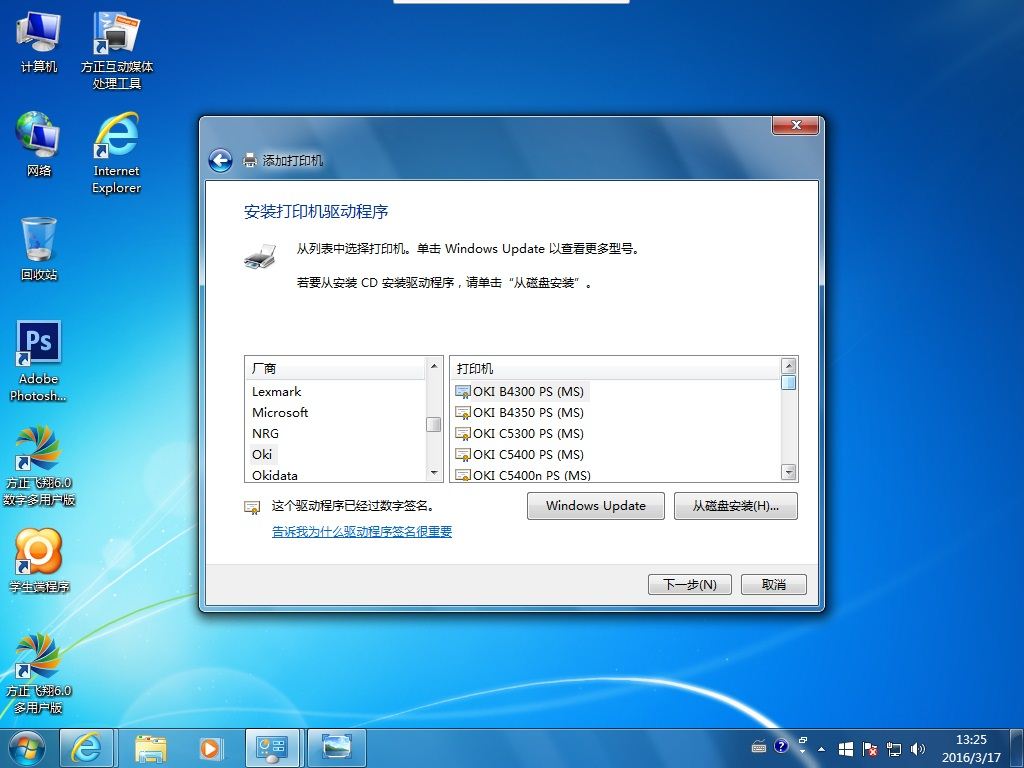Select OKI C5400n PS (MS) printer
Viewport: 1024px width, 768px height.
pyautogui.click(x=531, y=475)
